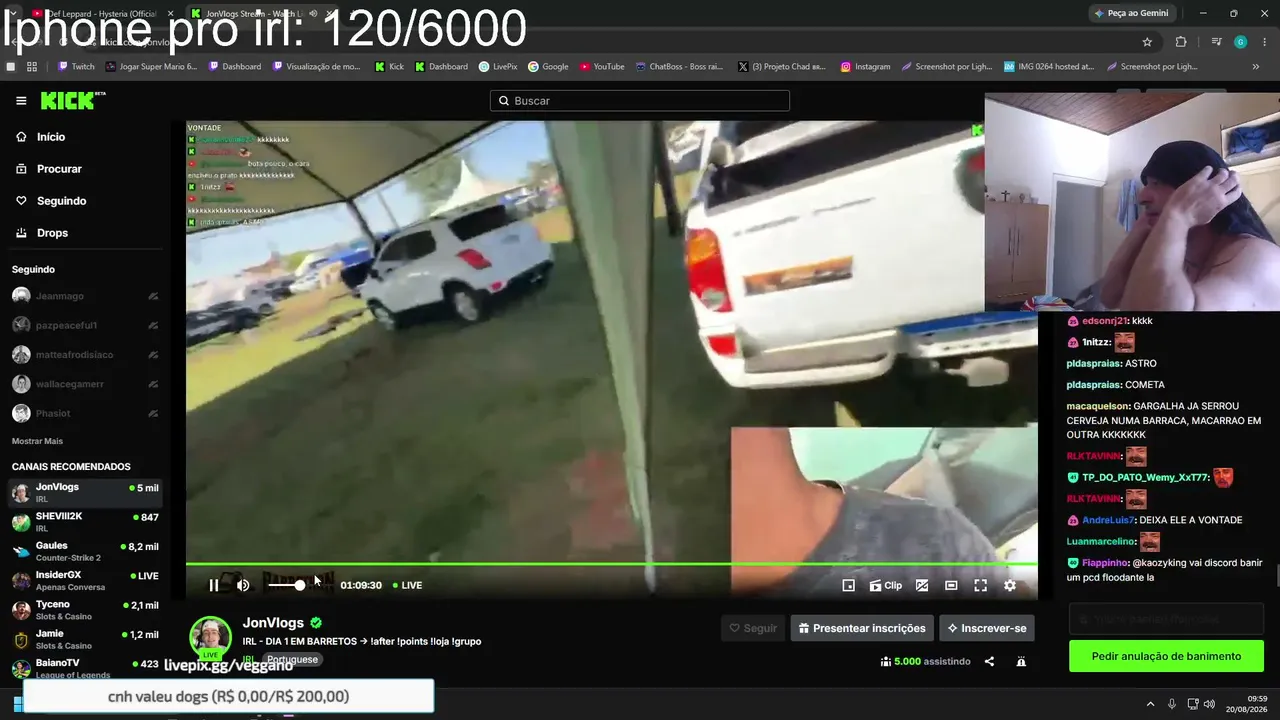Create a Clip of the stream
The image size is (1280, 720).
pyautogui.click(x=885, y=585)
